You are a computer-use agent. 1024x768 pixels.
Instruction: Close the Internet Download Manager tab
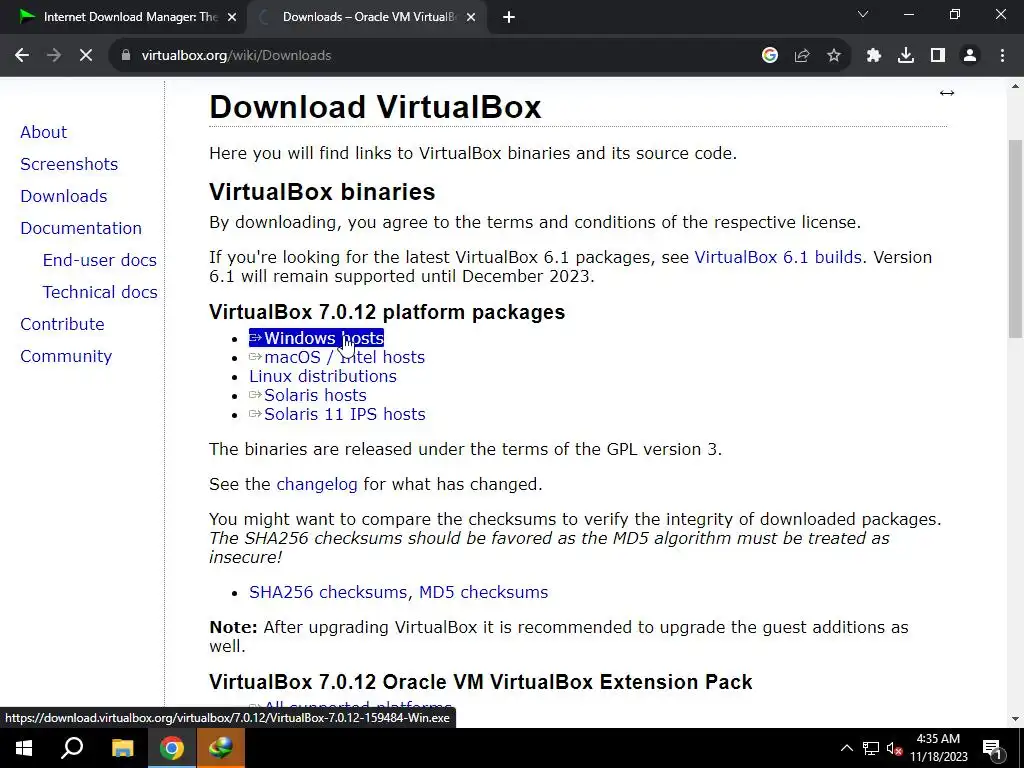point(232,17)
